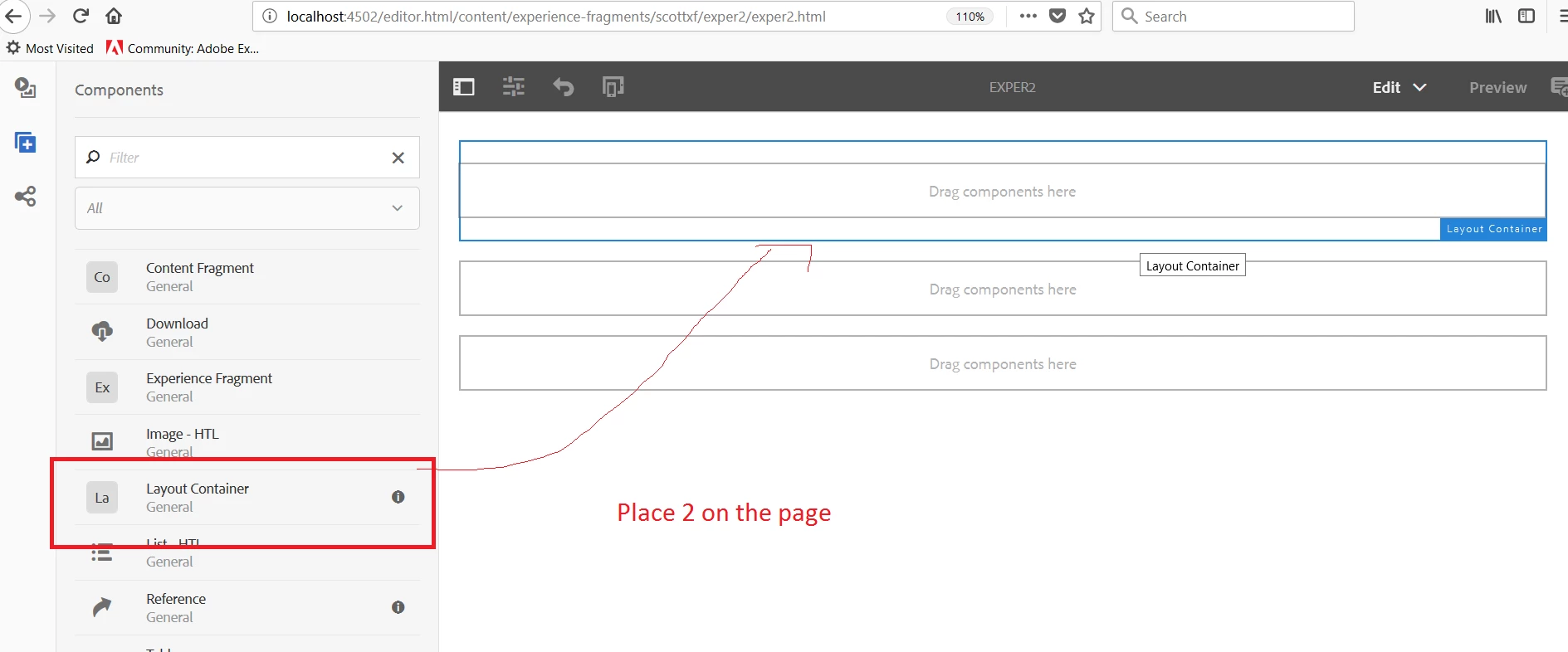Click the EXPER2 page title
Viewport: 1568px width, 652px height.
pos(1012,87)
